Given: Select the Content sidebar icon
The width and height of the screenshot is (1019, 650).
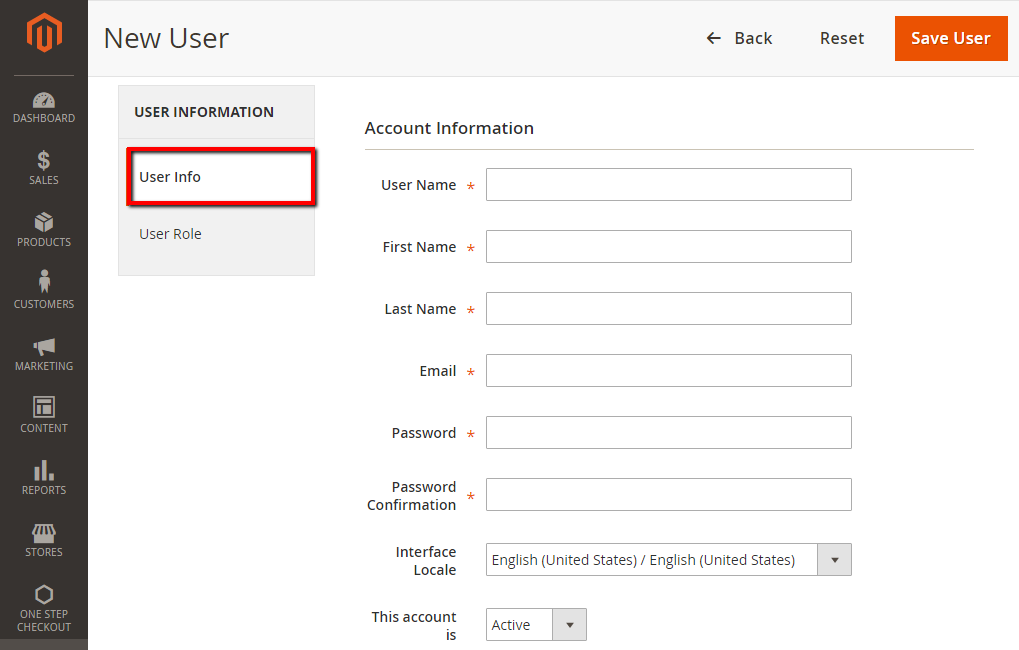Looking at the screenshot, I should coord(43,412).
